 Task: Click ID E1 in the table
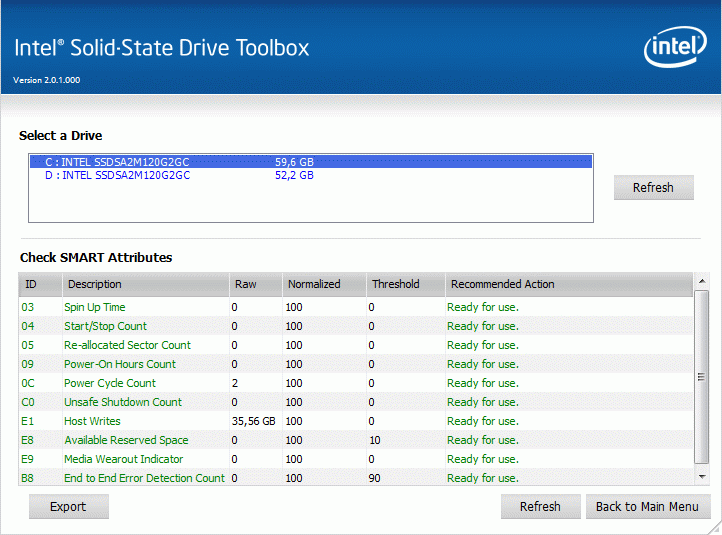point(28,421)
